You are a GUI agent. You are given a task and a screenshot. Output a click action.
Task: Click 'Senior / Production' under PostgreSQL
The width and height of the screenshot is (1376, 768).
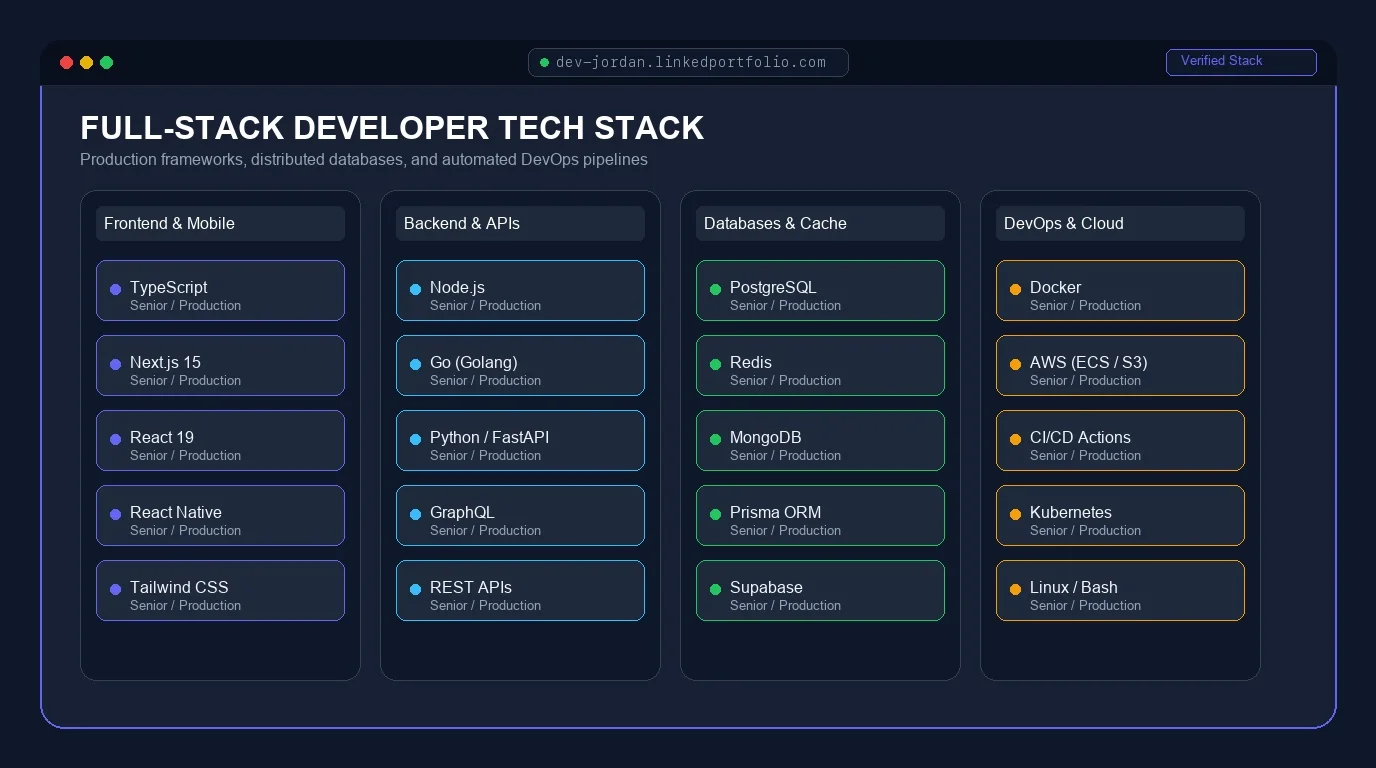pos(785,306)
